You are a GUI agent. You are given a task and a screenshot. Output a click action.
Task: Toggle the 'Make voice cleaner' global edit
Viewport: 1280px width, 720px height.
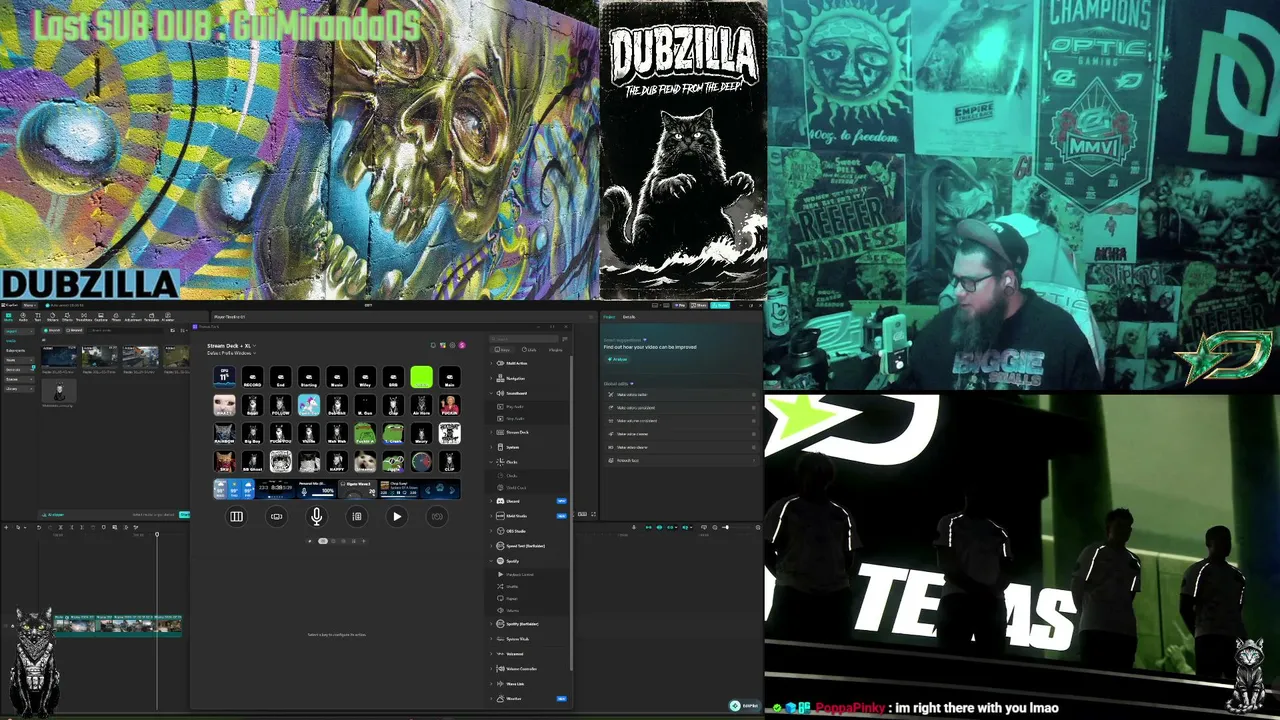point(682,434)
